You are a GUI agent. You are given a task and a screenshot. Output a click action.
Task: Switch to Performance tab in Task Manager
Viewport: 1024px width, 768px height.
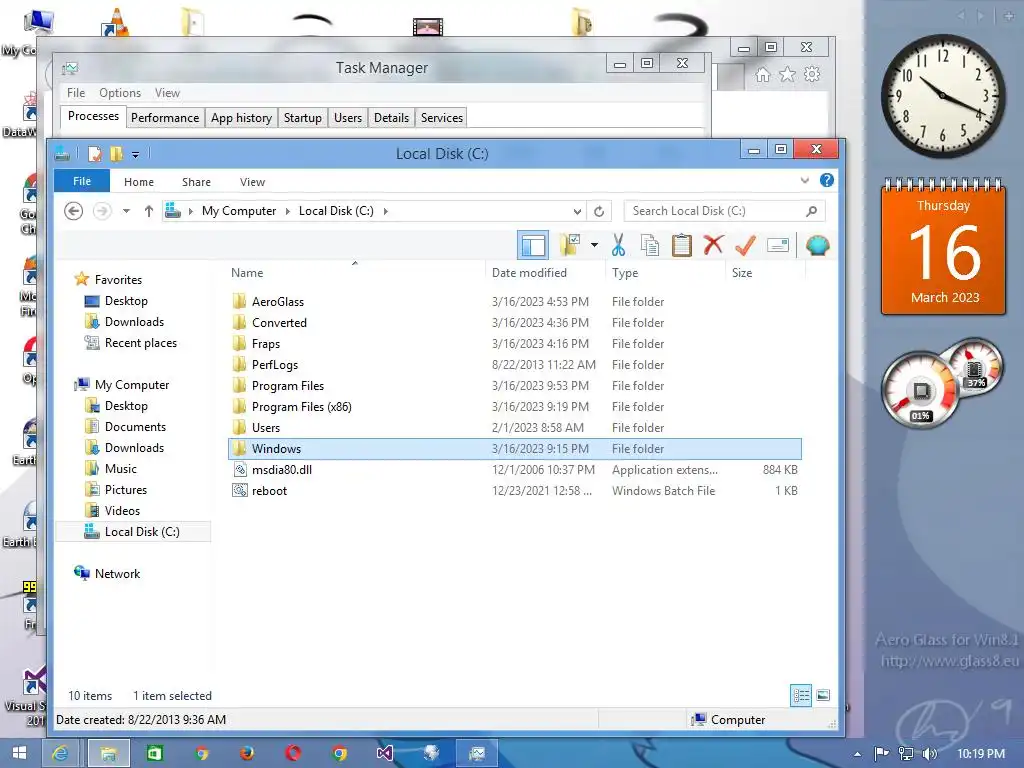click(165, 118)
